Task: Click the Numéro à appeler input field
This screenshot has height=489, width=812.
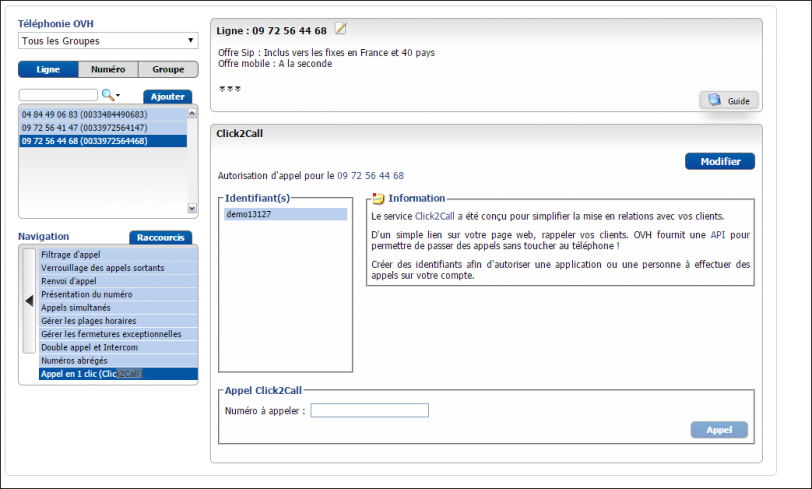Action: pos(370,410)
